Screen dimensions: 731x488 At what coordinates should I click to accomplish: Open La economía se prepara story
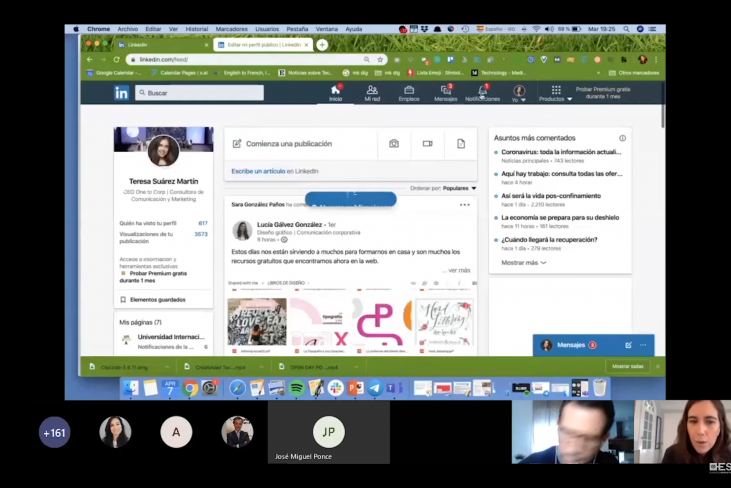[x=560, y=218]
